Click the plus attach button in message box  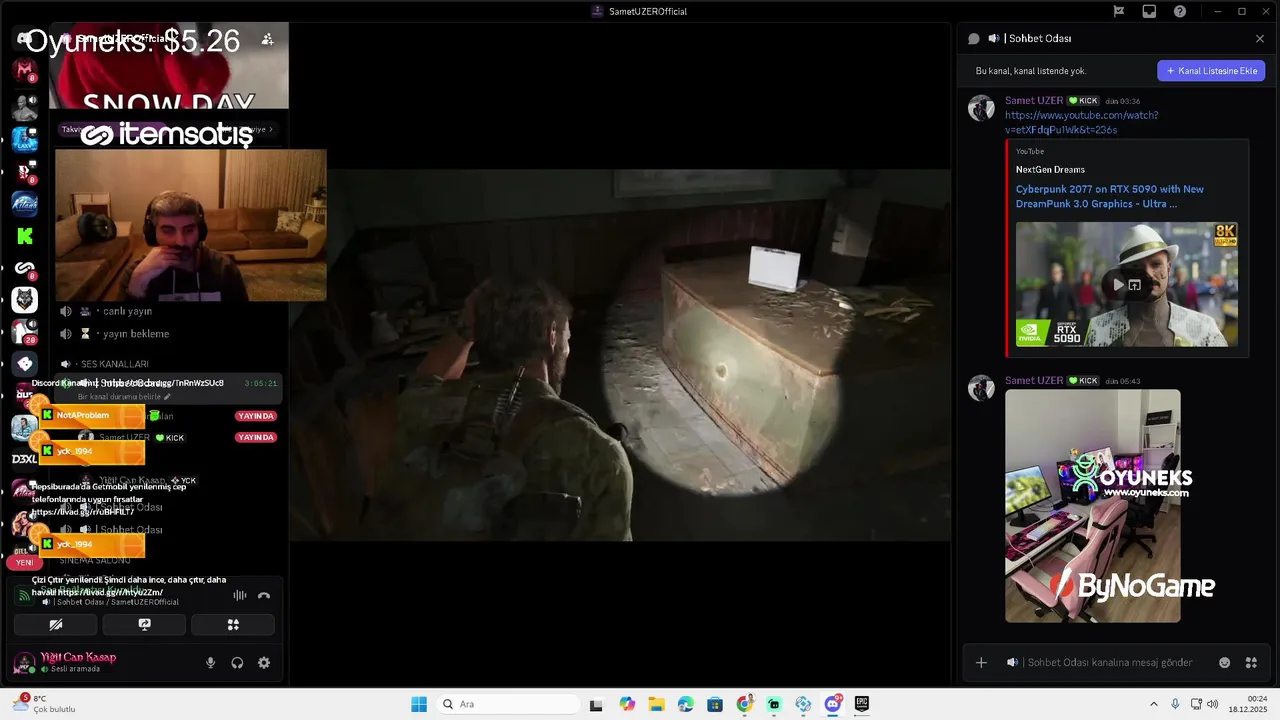click(981, 662)
